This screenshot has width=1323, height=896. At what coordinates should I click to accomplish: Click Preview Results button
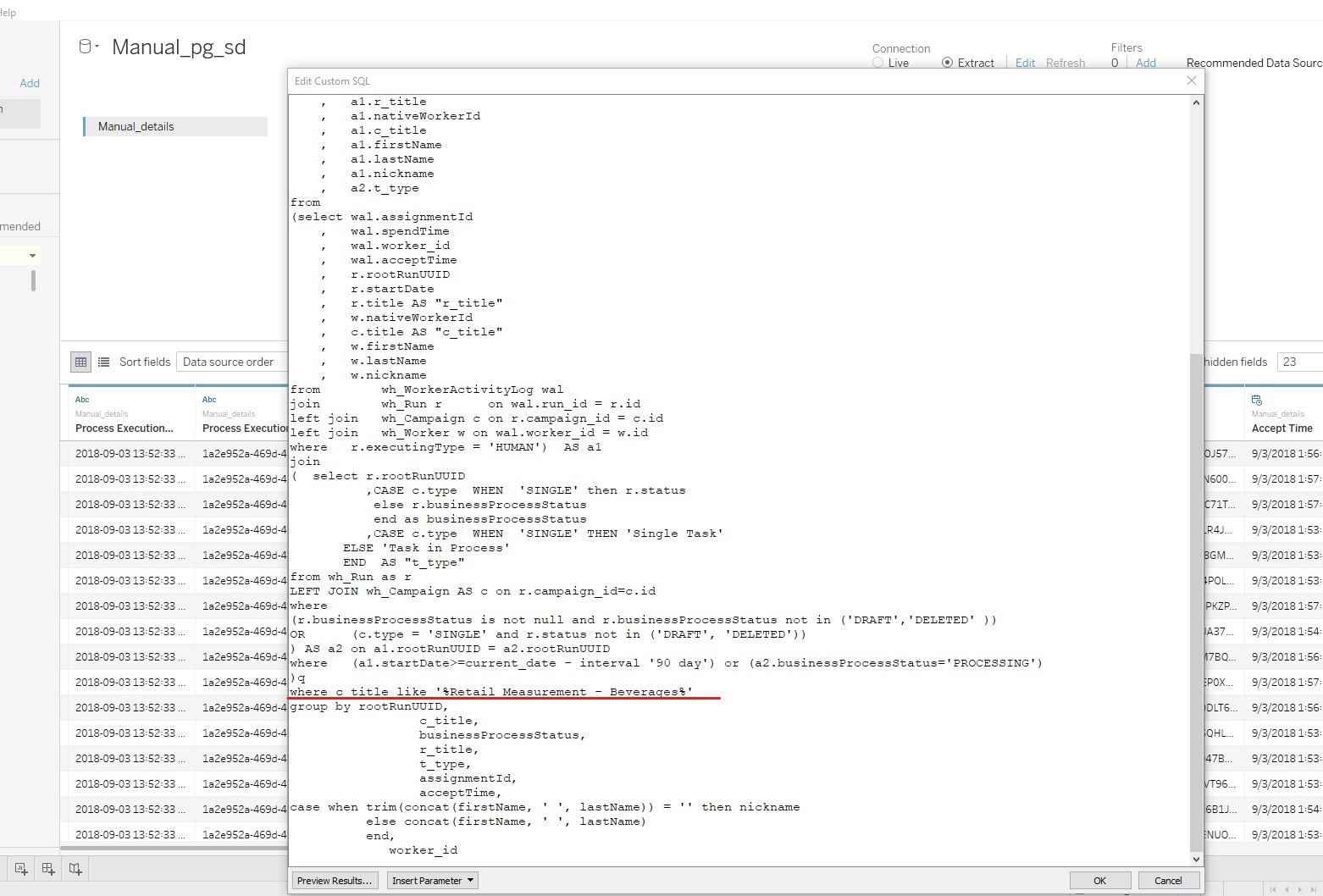(335, 881)
